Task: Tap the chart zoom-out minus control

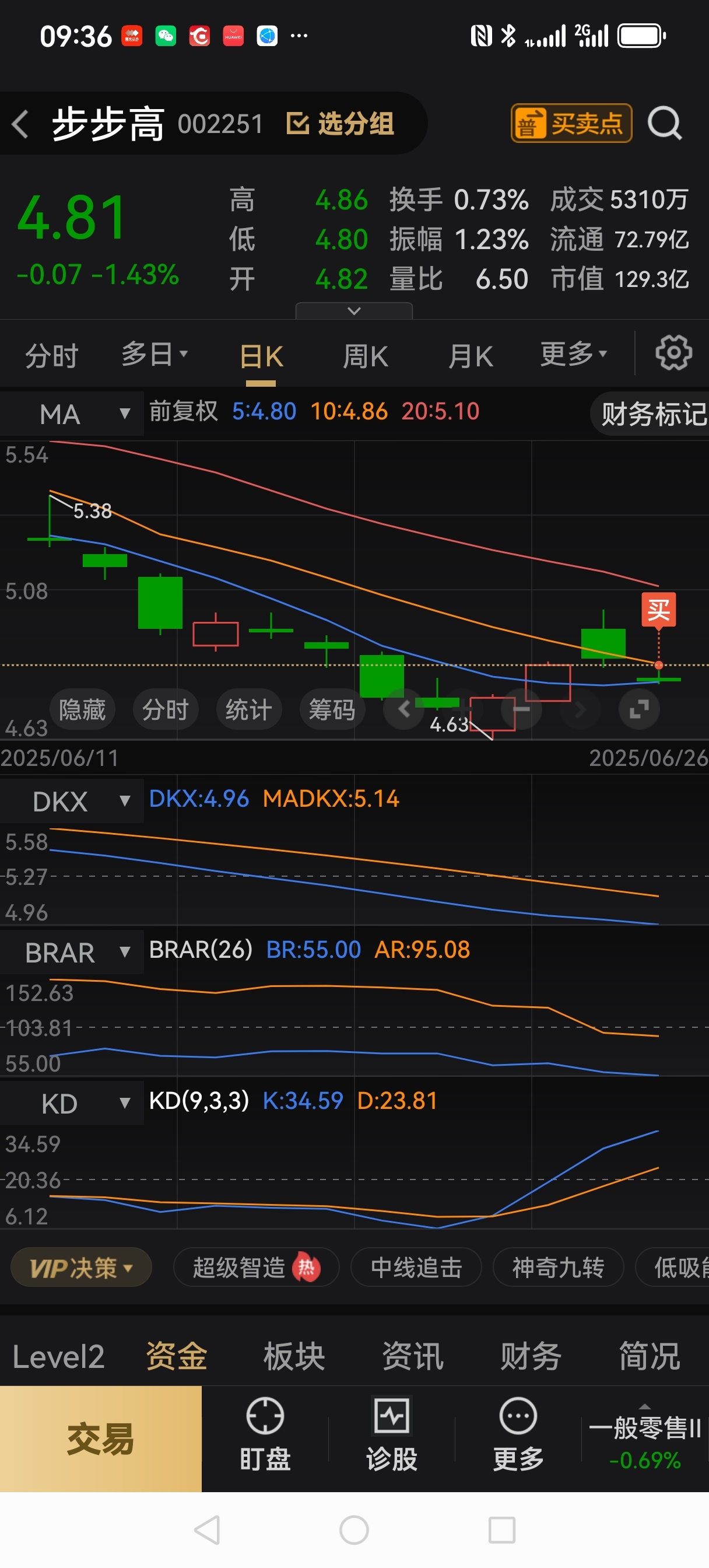Action: click(522, 709)
